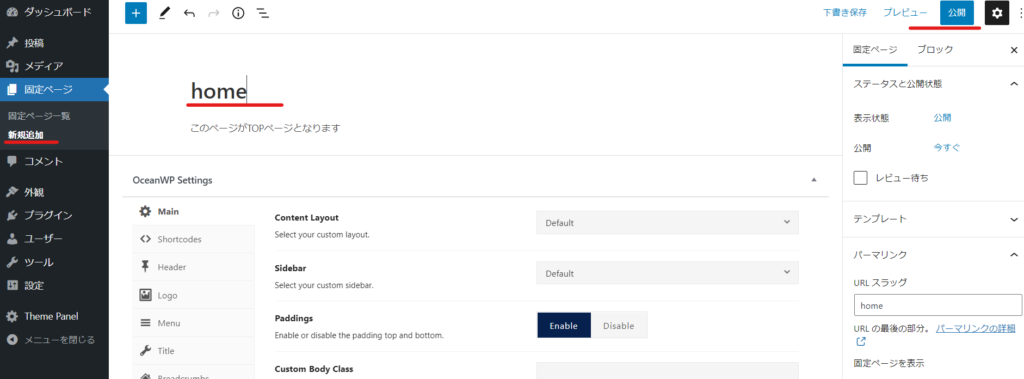This screenshot has height=379, width=1024.
Task: Open the content details info icon
Action: [x=238, y=13]
